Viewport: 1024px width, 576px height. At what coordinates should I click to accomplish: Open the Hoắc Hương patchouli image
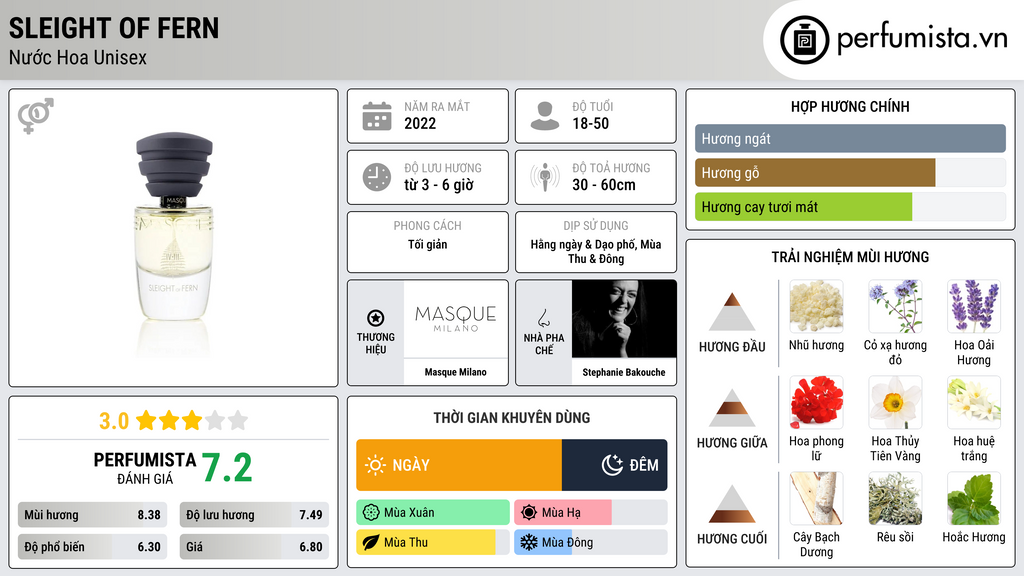click(x=974, y=498)
